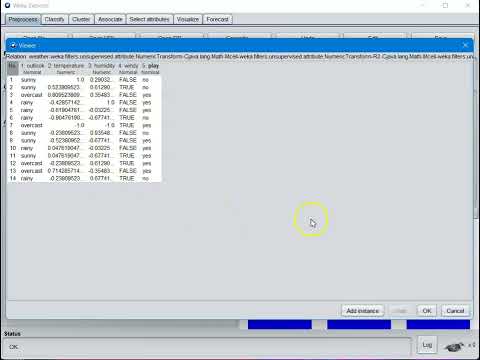Click the windy column header
Screen dimensions: 480x360
click(x=128, y=68)
